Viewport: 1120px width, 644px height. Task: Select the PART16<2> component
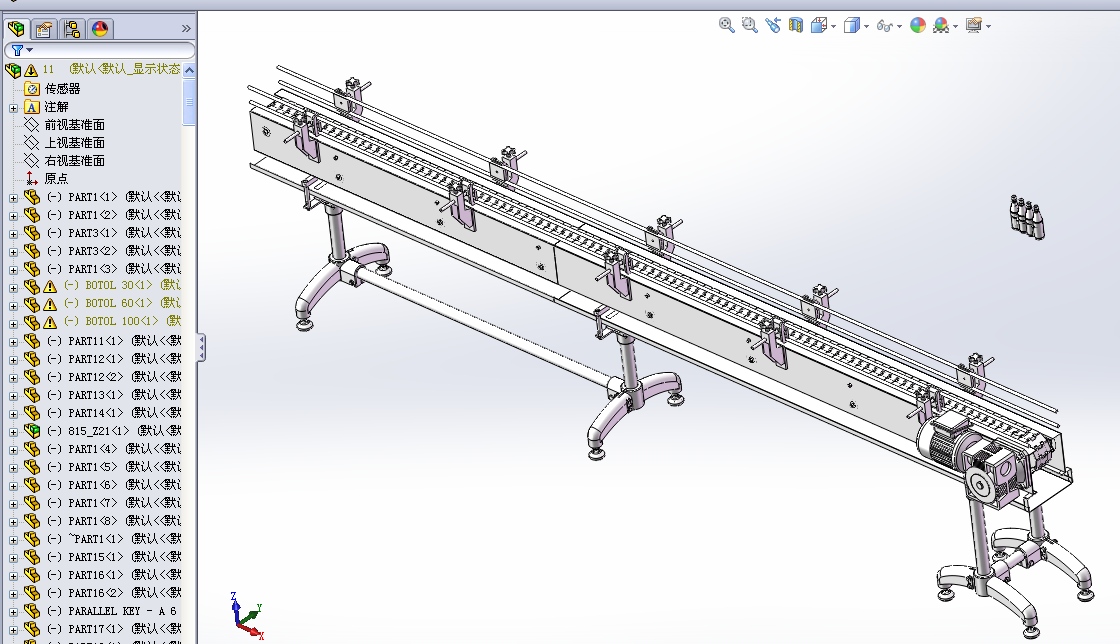(114, 593)
